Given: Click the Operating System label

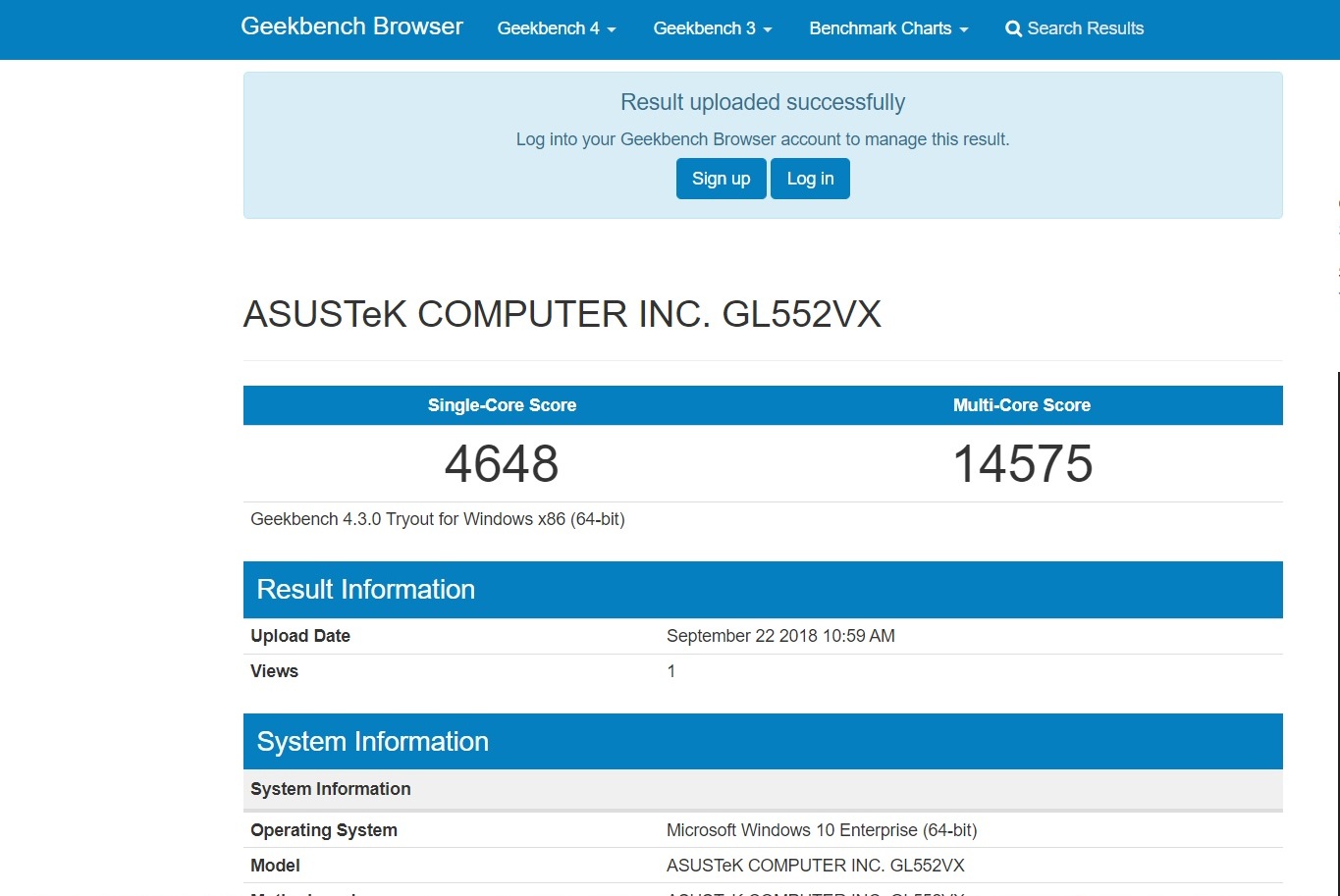Looking at the screenshot, I should tap(324, 830).
